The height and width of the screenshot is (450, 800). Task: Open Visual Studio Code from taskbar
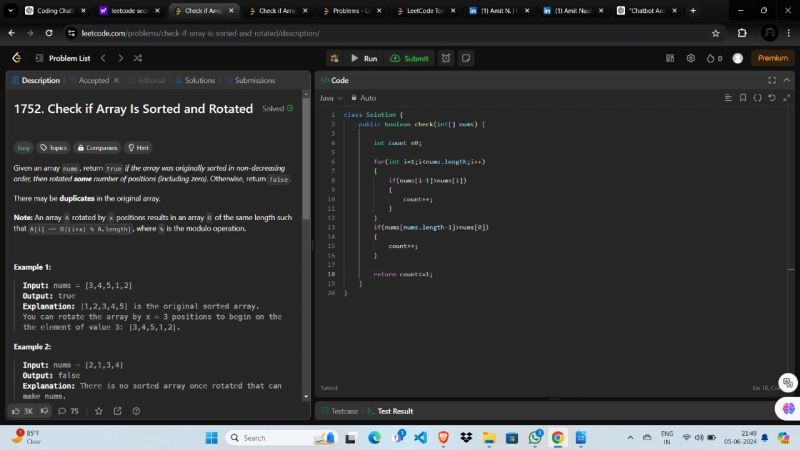[x=420, y=438]
